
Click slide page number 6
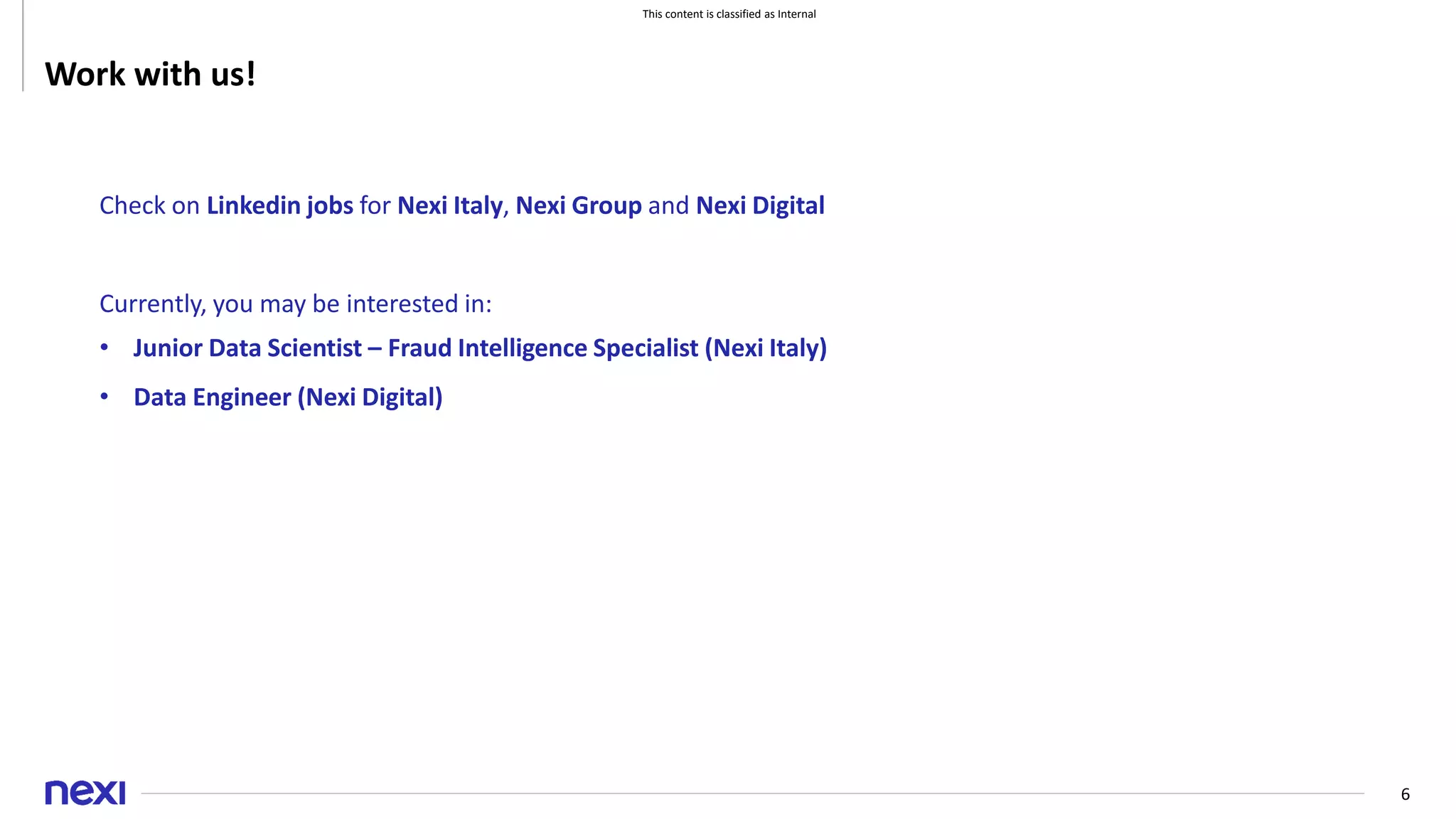[x=1405, y=794]
